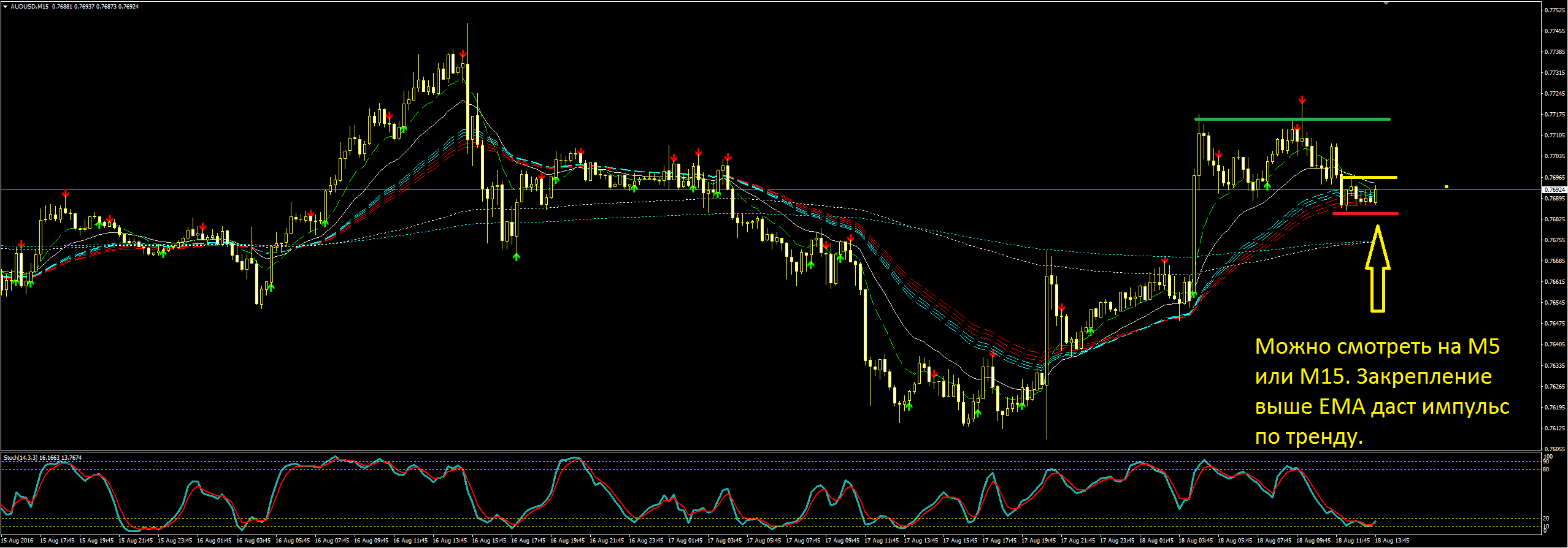Click price scale value 0.76265
Screen dimensions: 1568x548
[x=1555, y=387]
